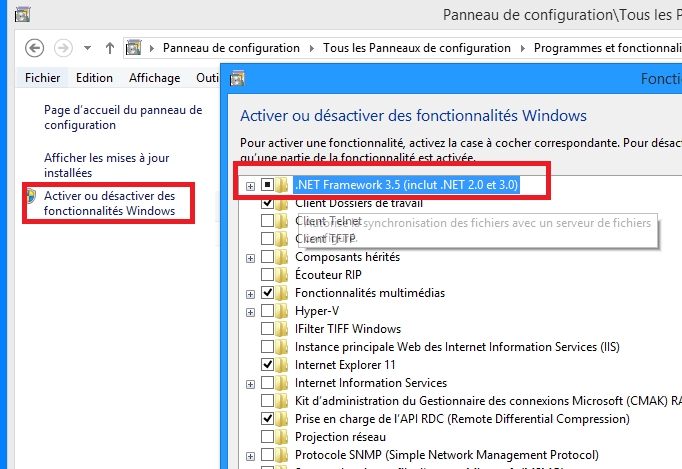Toggle the .NET Framework 3.5 checkbox
This screenshot has height=469, width=682.
click(x=267, y=185)
